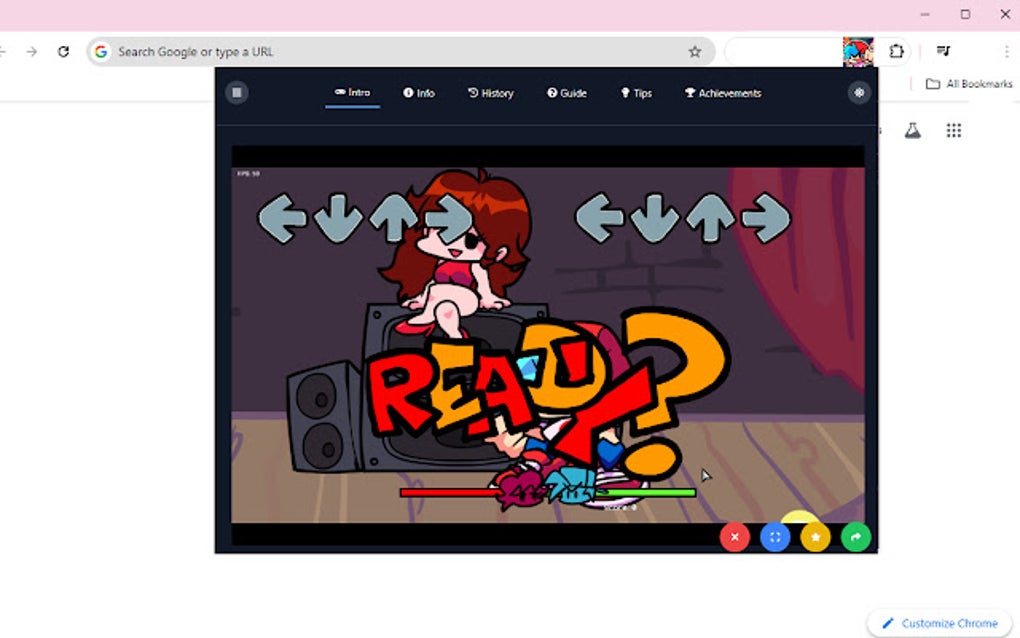Viewport: 1020px width, 638px height.
Task: Reload the page with the refresh icon
Action: (x=64, y=51)
